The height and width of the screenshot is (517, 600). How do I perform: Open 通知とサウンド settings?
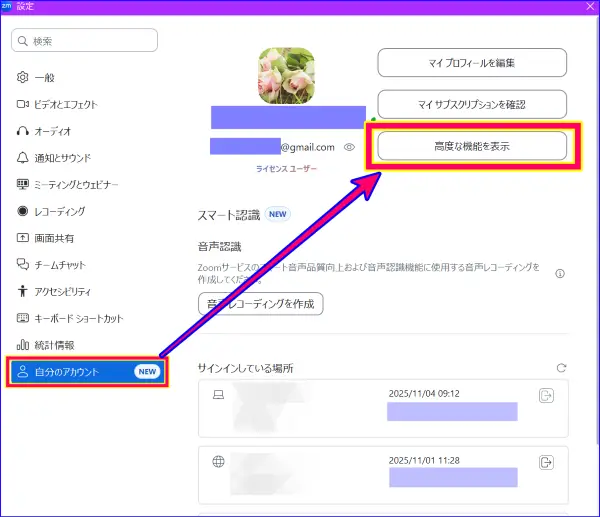coord(54,158)
